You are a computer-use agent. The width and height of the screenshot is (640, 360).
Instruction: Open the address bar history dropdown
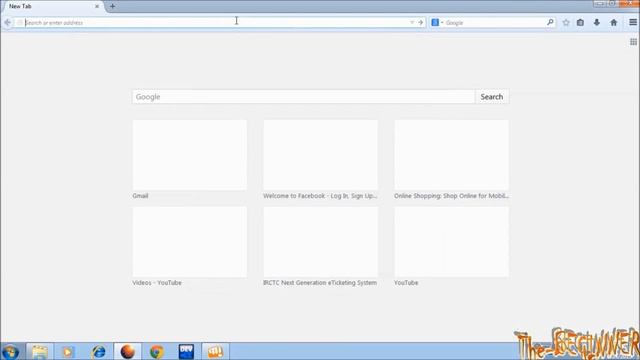[412, 22]
